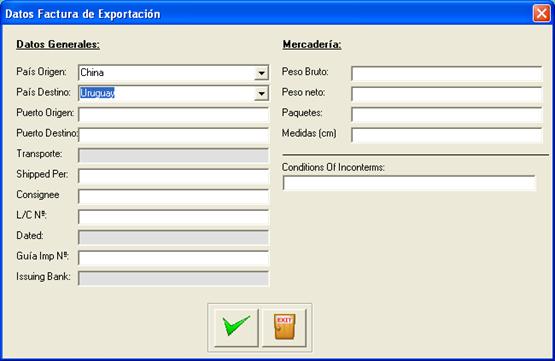The width and height of the screenshot is (555, 361).
Task: Click the greyed Issuing Bank field
Action: point(173,279)
